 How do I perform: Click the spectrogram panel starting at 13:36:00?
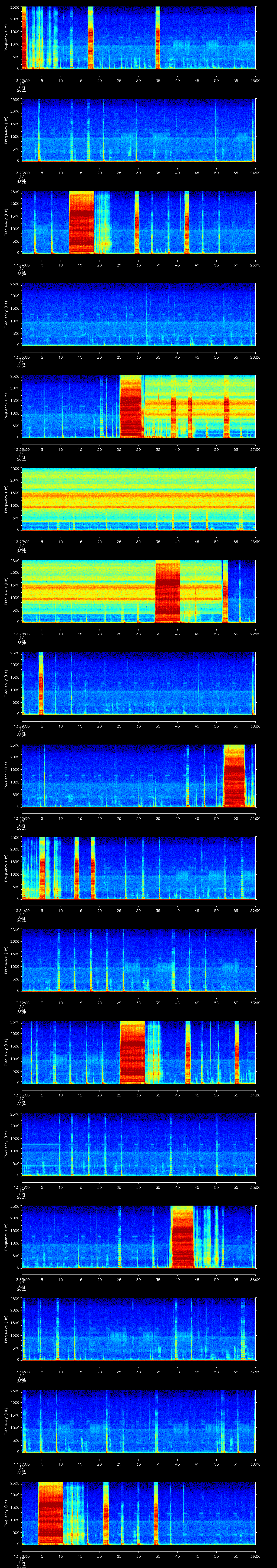point(138,1329)
